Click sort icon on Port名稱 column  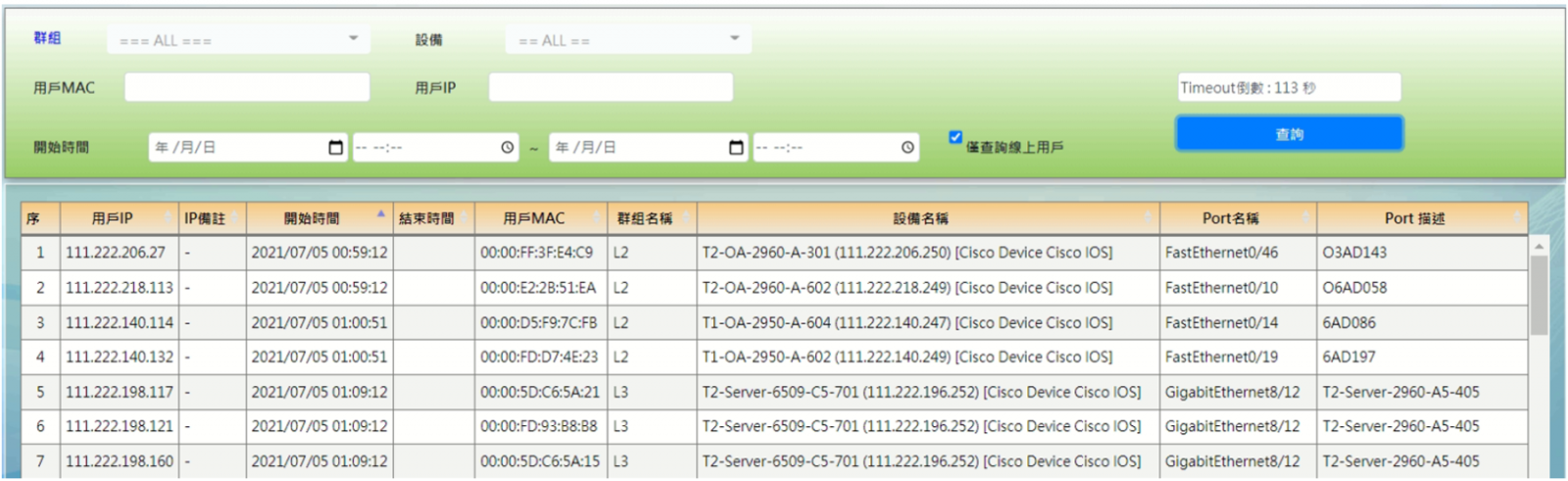pos(1305,218)
